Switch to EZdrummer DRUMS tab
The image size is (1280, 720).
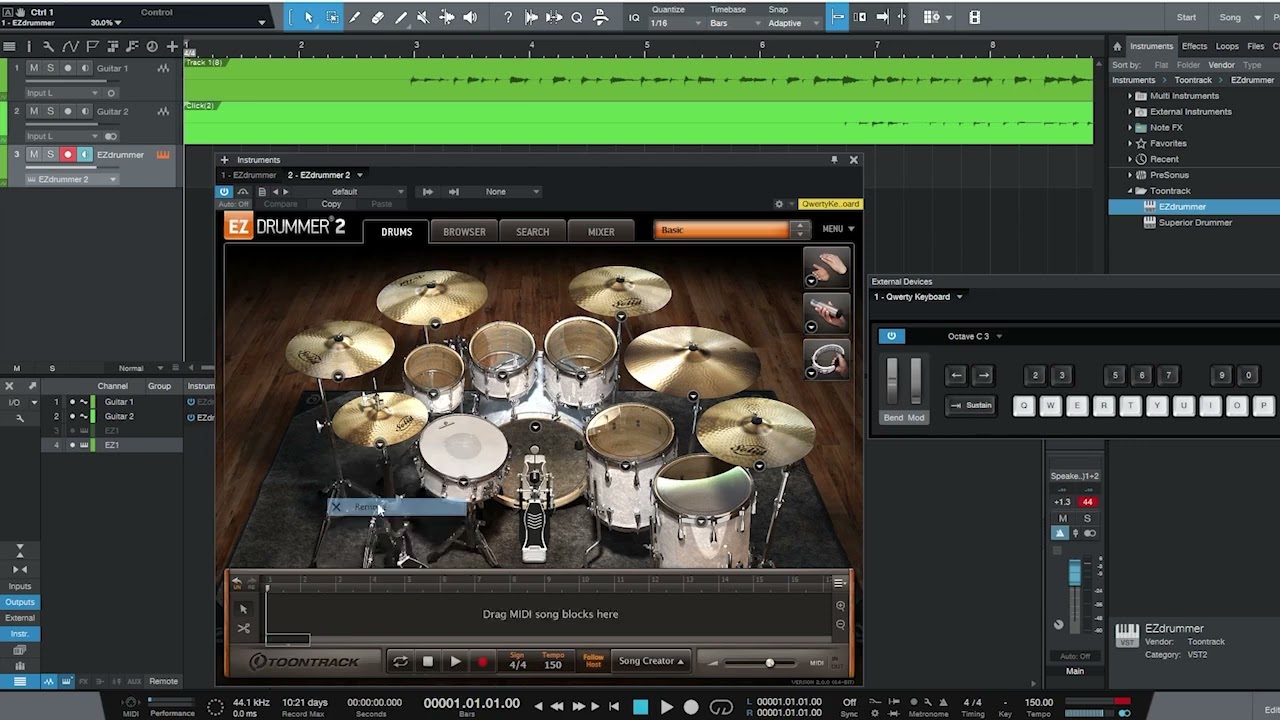click(396, 232)
